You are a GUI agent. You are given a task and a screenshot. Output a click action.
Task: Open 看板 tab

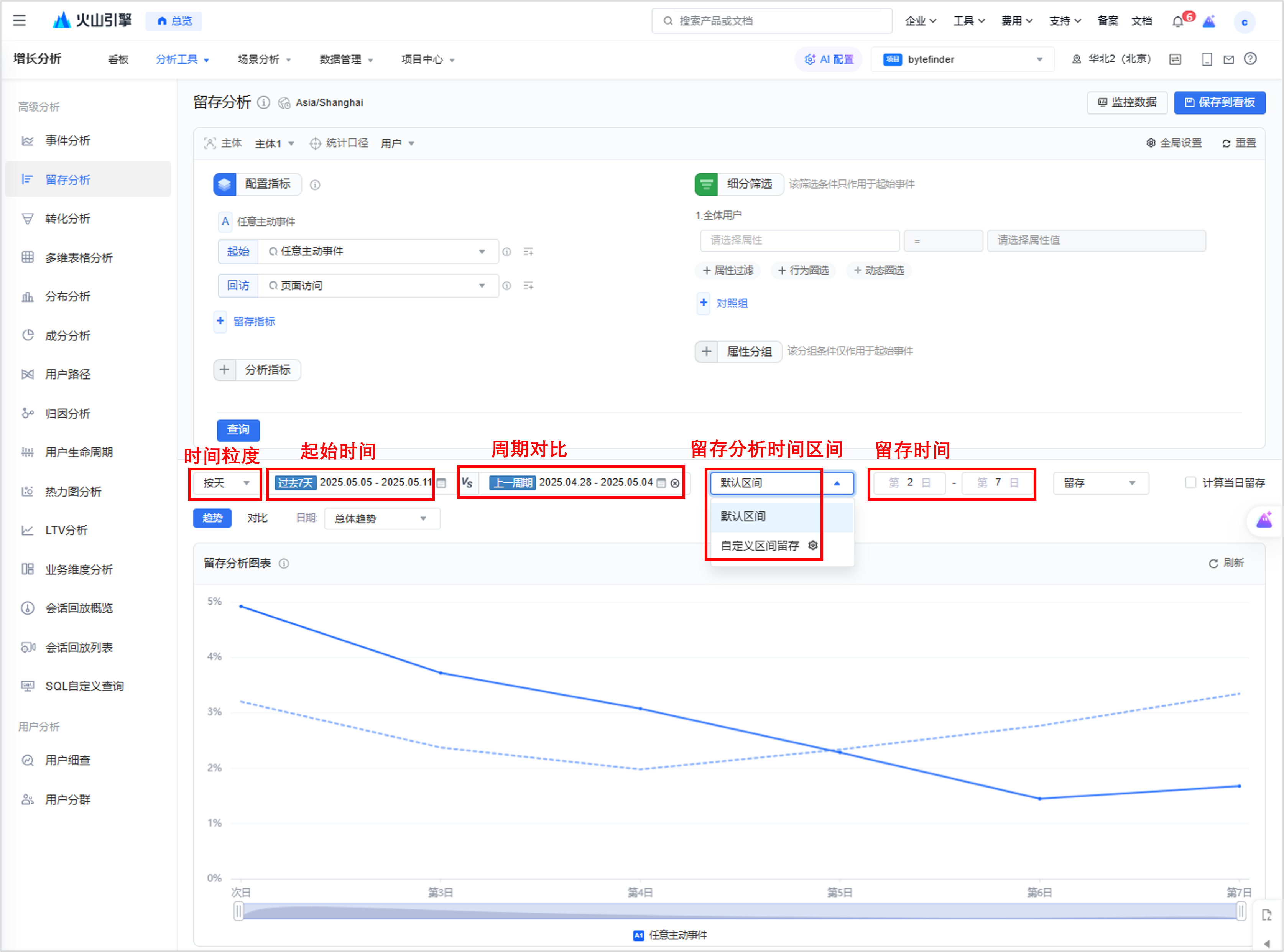tap(118, 59)
